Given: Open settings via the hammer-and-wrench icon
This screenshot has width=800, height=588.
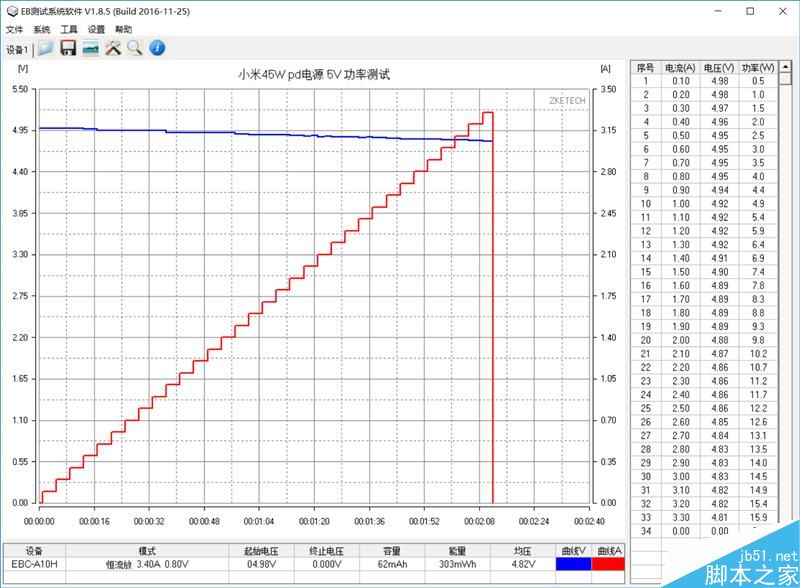Looking at the screenshot, I should click(x=113, y=48).
